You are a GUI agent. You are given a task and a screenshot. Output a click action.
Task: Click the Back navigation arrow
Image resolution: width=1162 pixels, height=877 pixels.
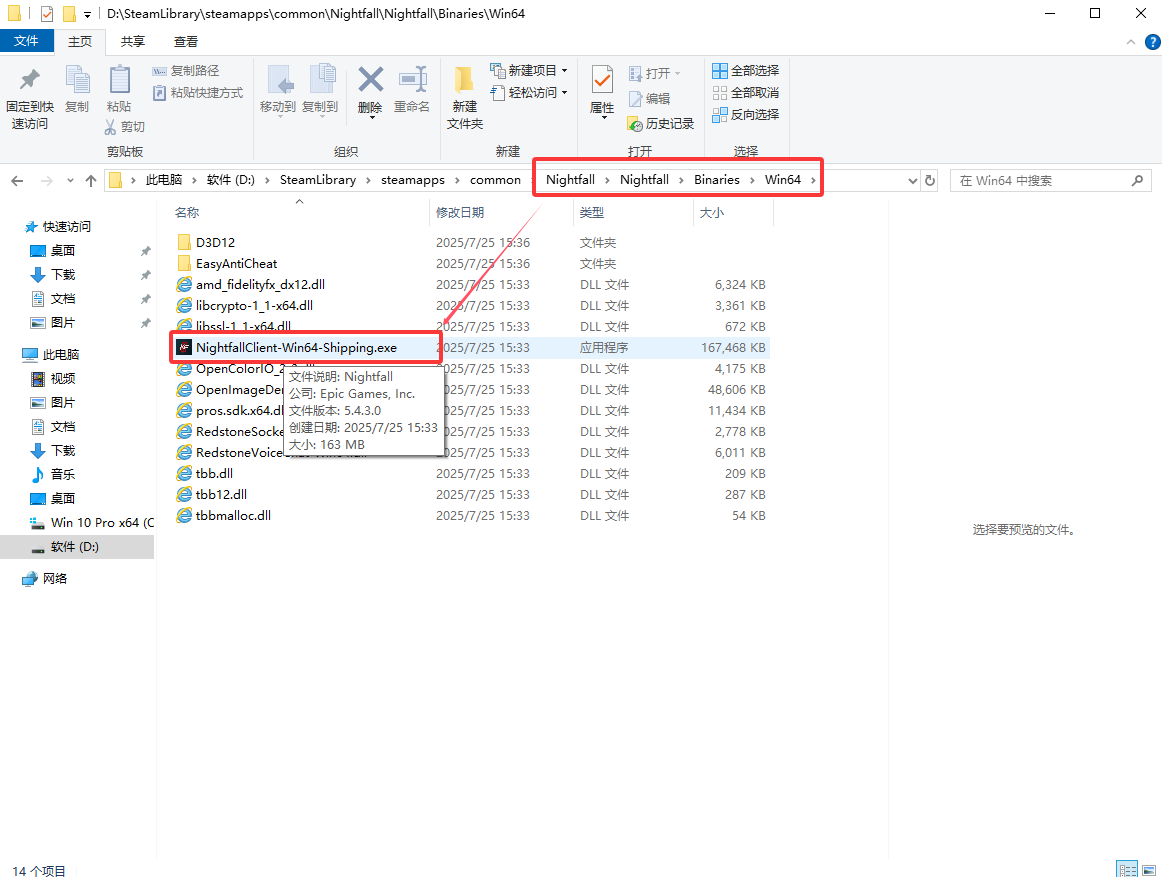(x=18, y=181)
